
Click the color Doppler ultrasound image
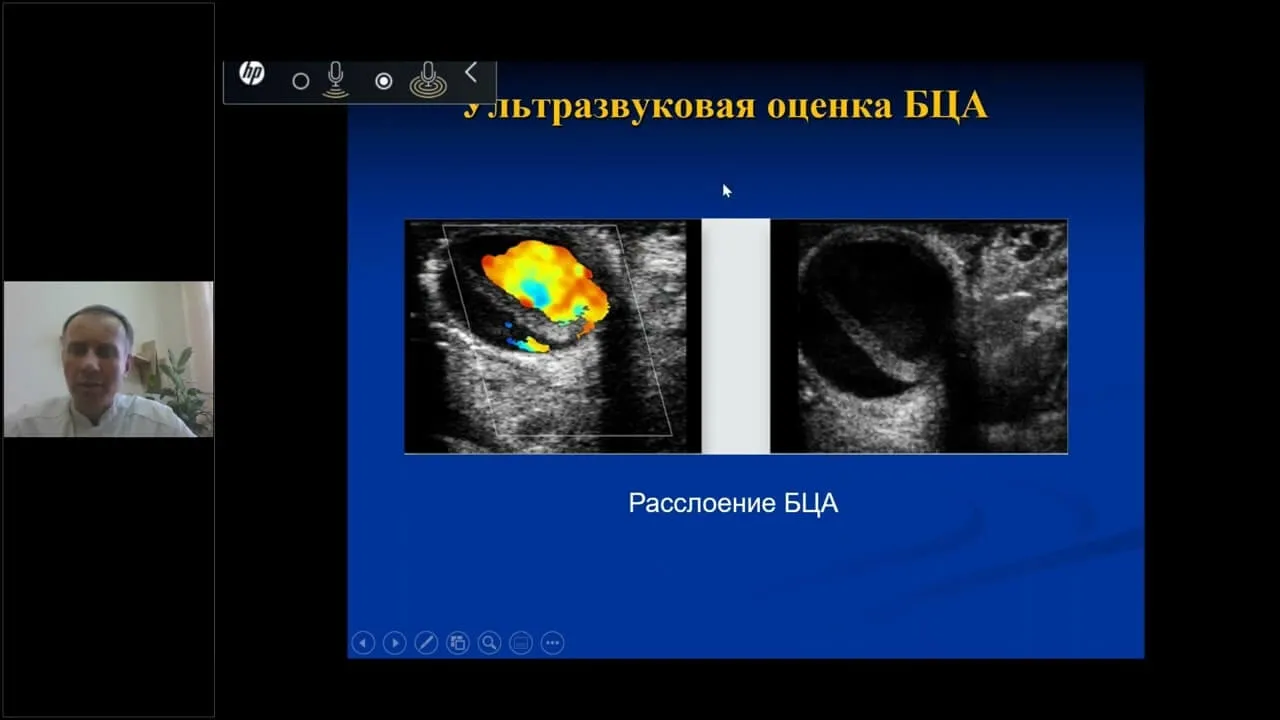pyautogui.click(x=553, y=337)
